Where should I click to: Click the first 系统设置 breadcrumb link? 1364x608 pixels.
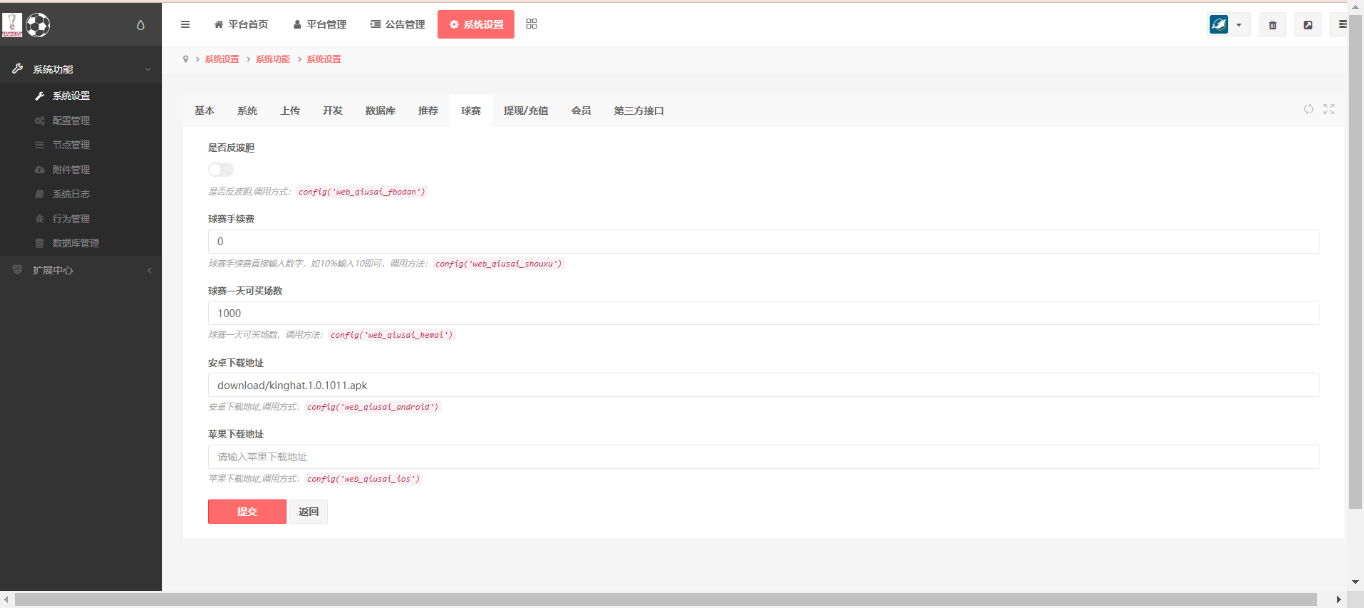222,59
